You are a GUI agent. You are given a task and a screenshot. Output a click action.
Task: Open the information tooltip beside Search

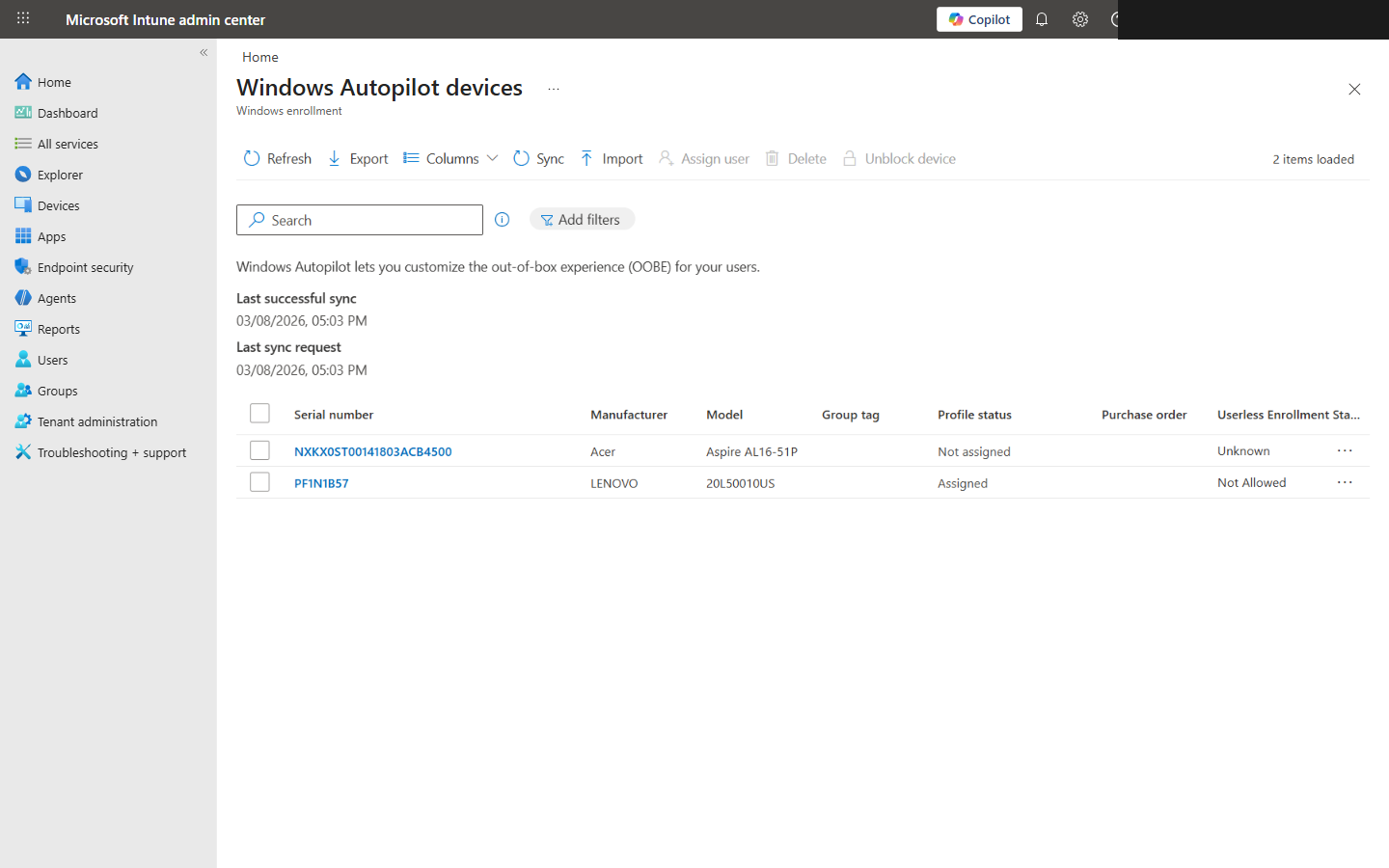(502, 219)
